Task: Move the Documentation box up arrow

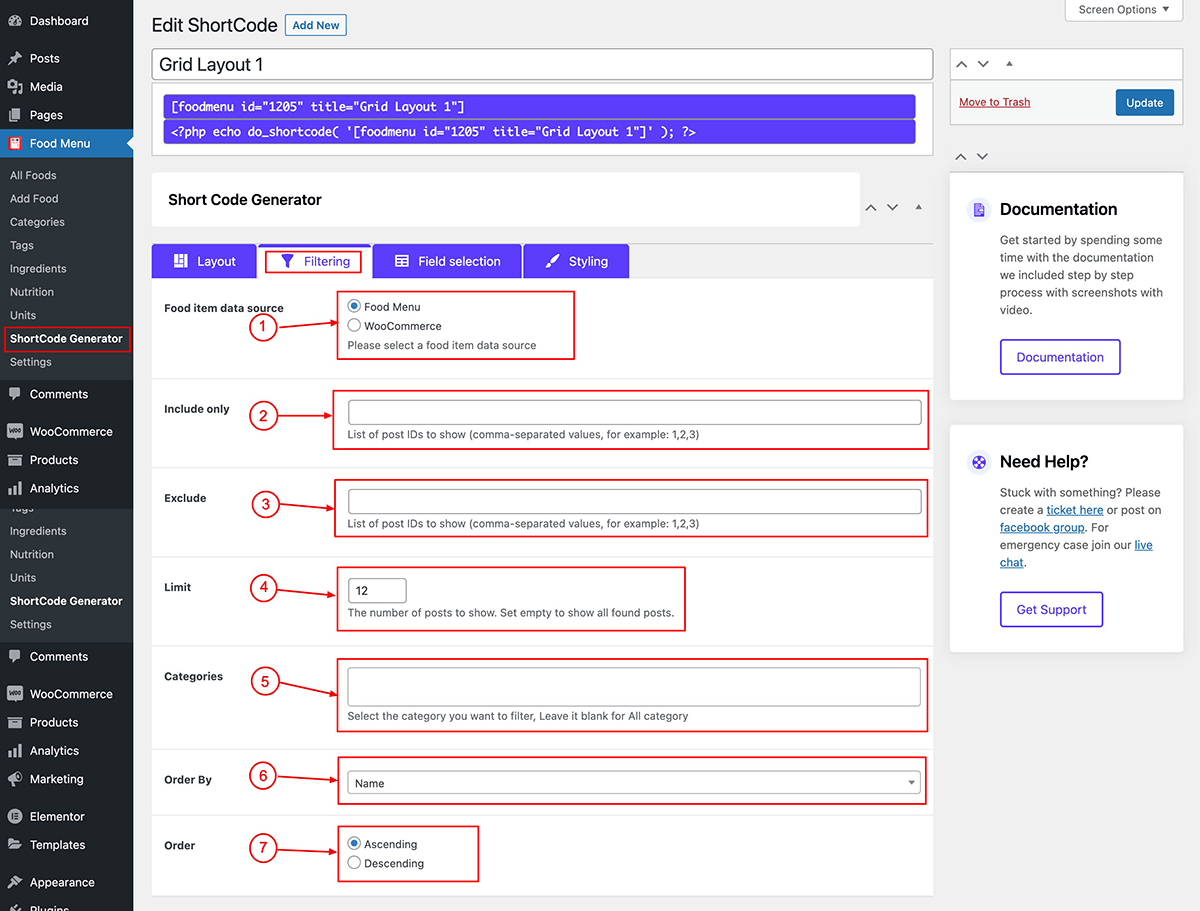Action: click(x=961, y=157)
